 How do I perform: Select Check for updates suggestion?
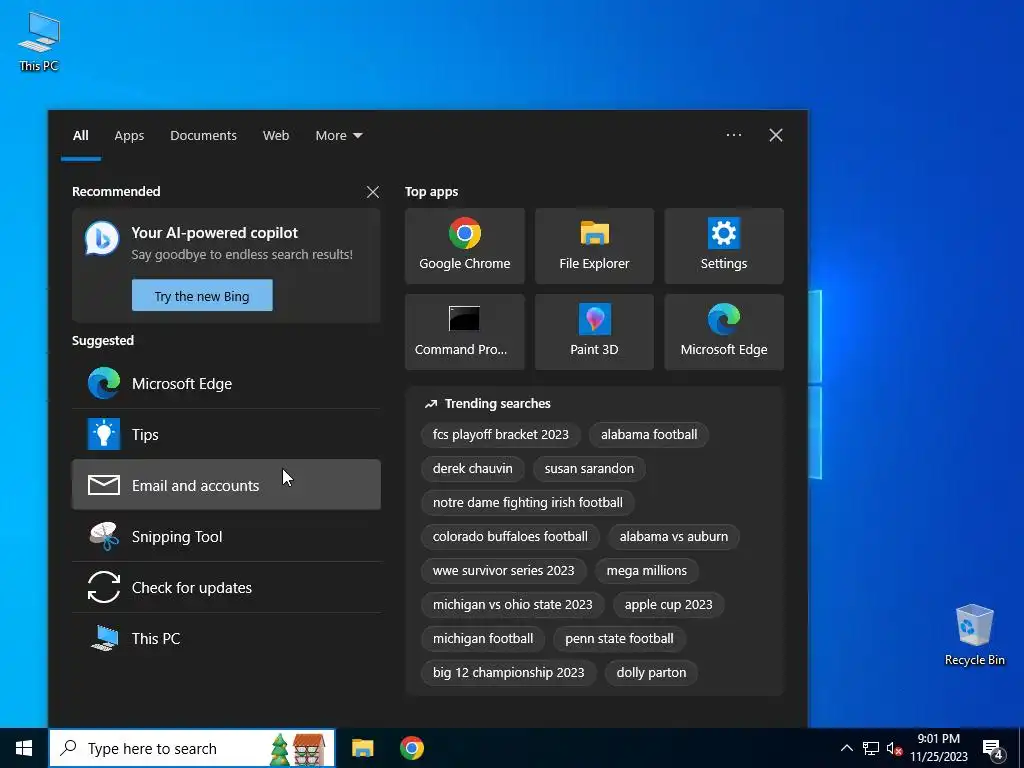click(x=226, y=587)
